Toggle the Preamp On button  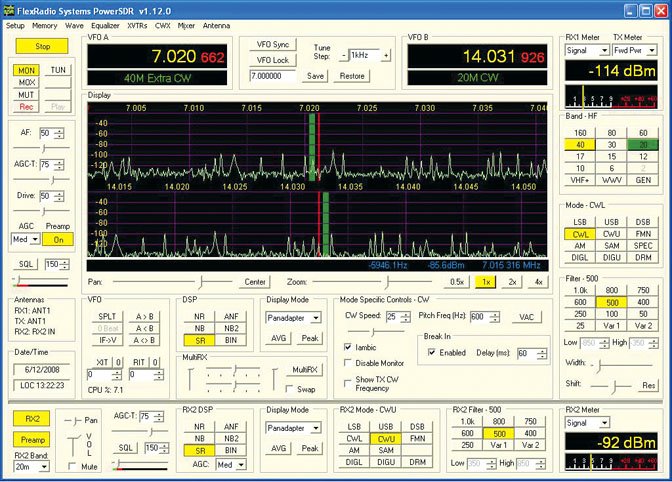coord(58,240)
